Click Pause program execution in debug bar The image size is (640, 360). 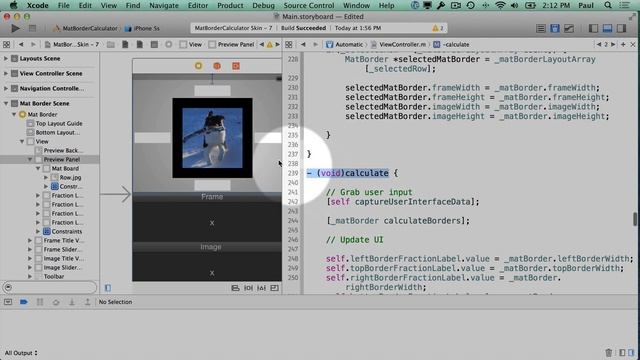tap(40, 302)
